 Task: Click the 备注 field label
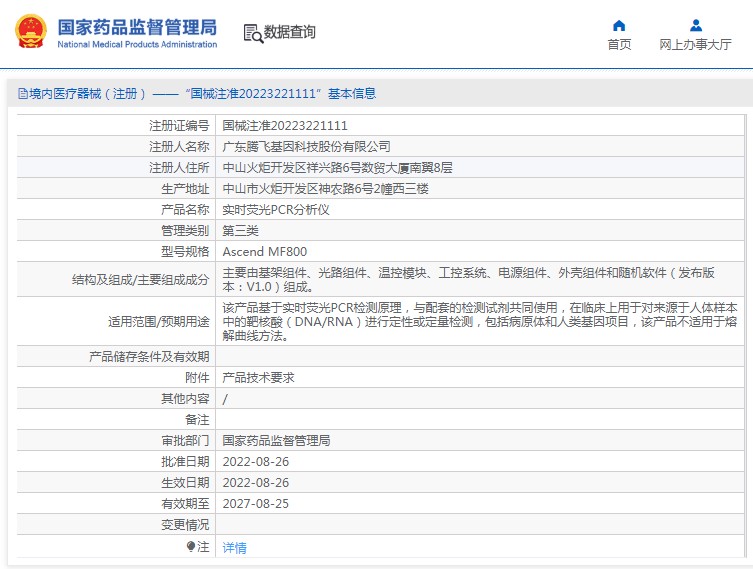[x=197, y=420]
